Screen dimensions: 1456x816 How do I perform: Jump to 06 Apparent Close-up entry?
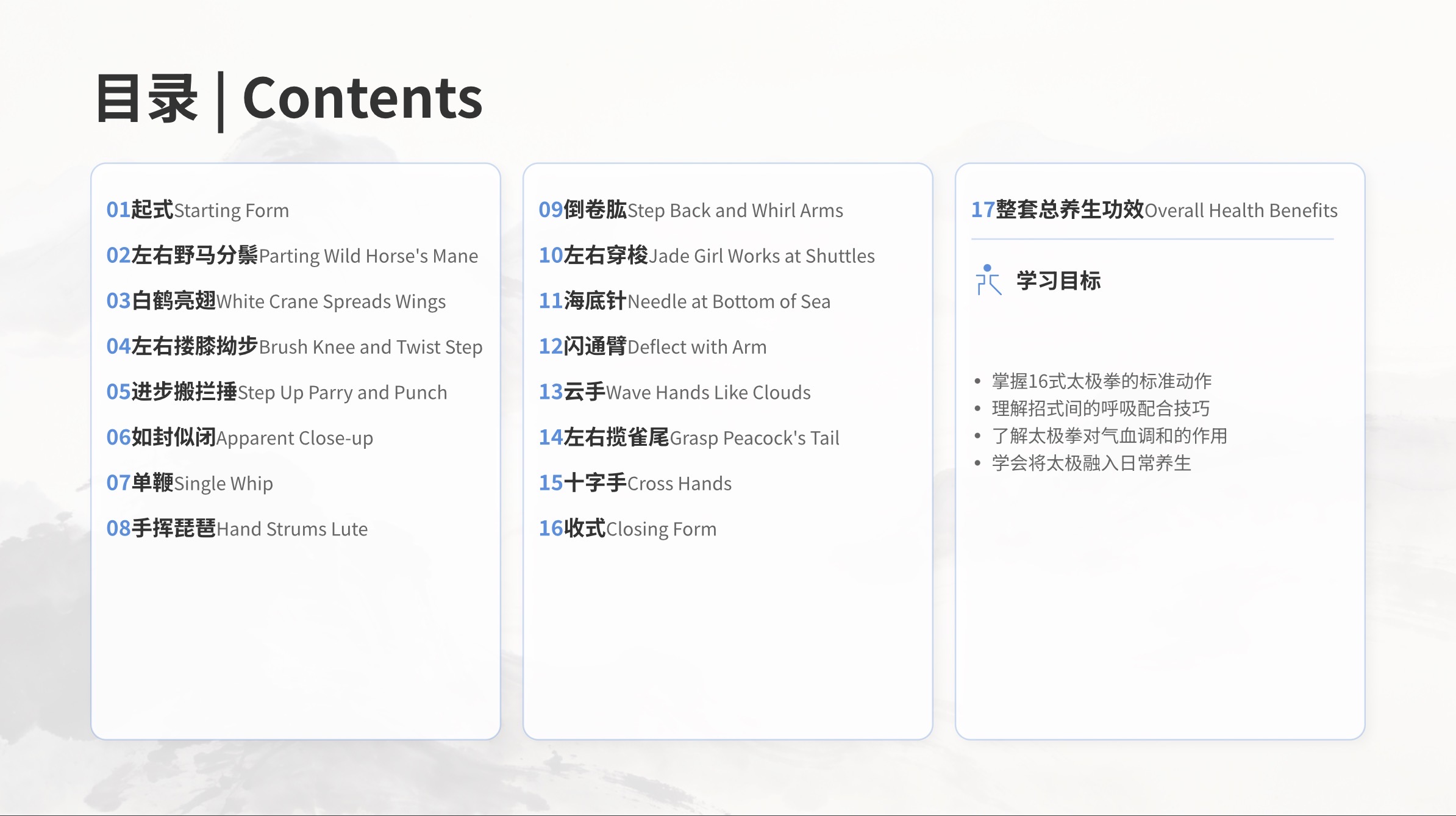click(x=239, y=438)
